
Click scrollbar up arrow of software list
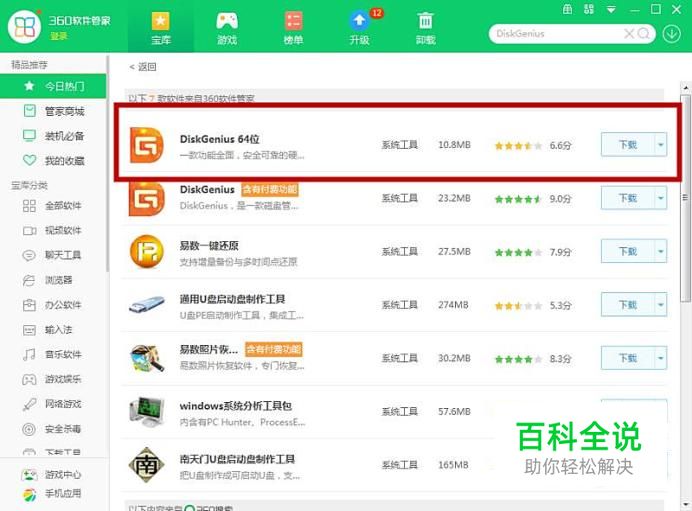click(x=685, y=86)
